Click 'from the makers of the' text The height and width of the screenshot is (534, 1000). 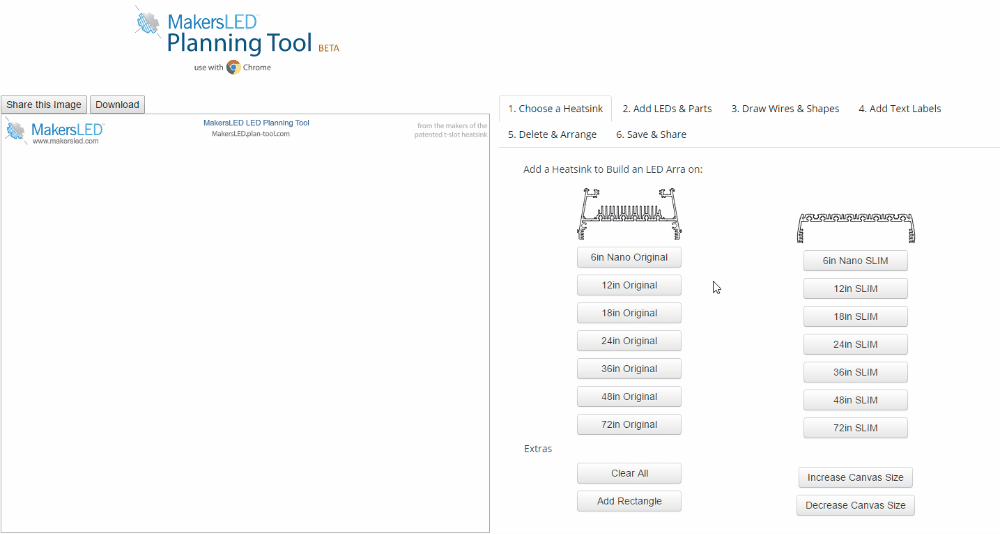[452, 126]
